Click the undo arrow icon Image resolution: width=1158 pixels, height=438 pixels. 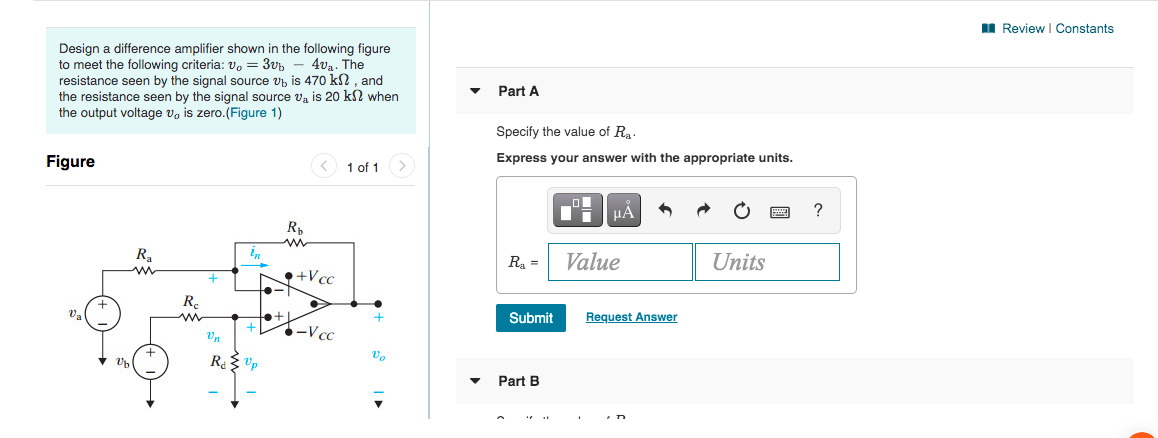(x=665, y=212)
